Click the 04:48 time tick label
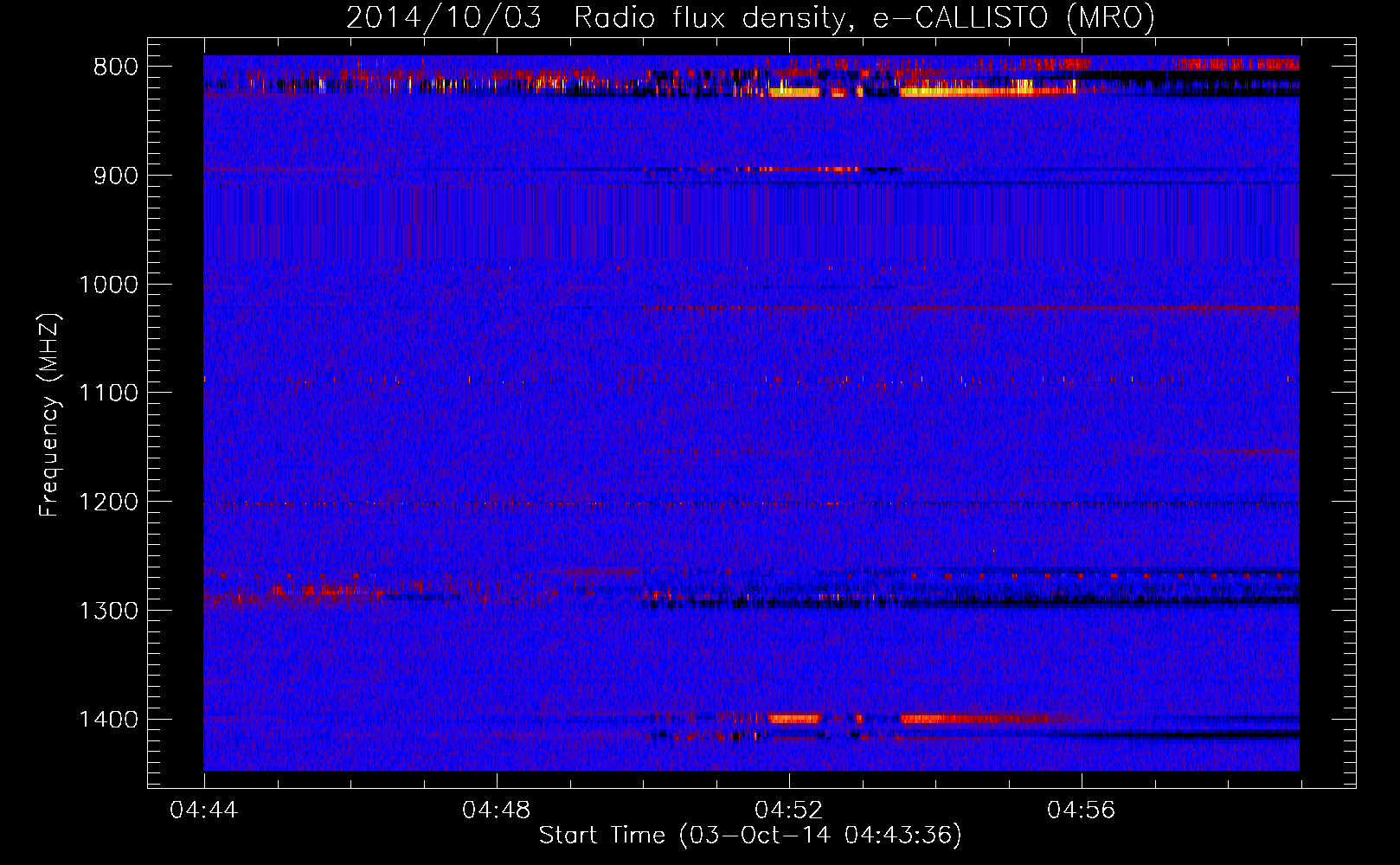The image size is (1400, 865). [497, 811]
